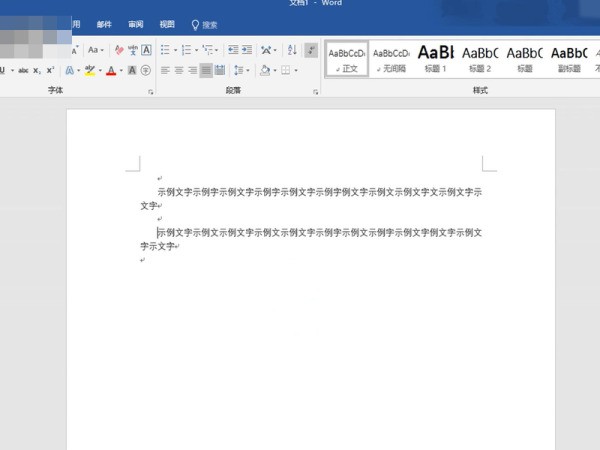
Task: Click the Sort A-Z icon
Action: point(292,50)
